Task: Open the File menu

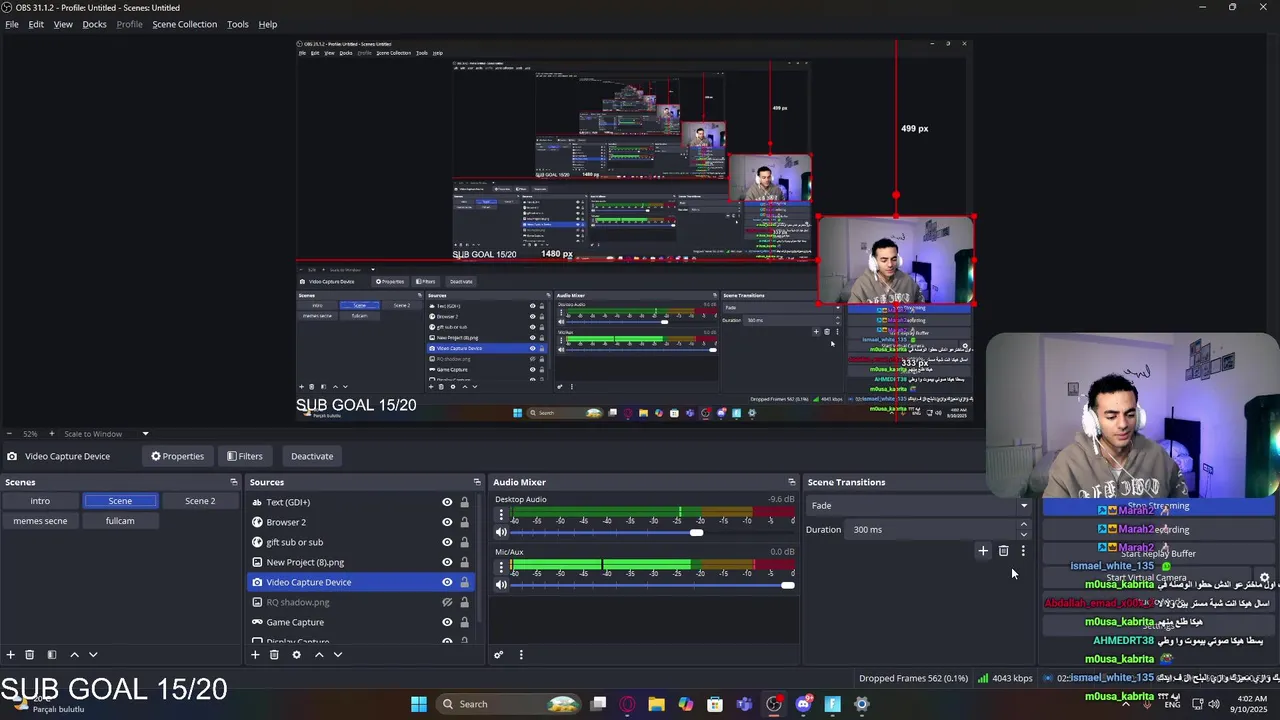Action: (12, 24)
